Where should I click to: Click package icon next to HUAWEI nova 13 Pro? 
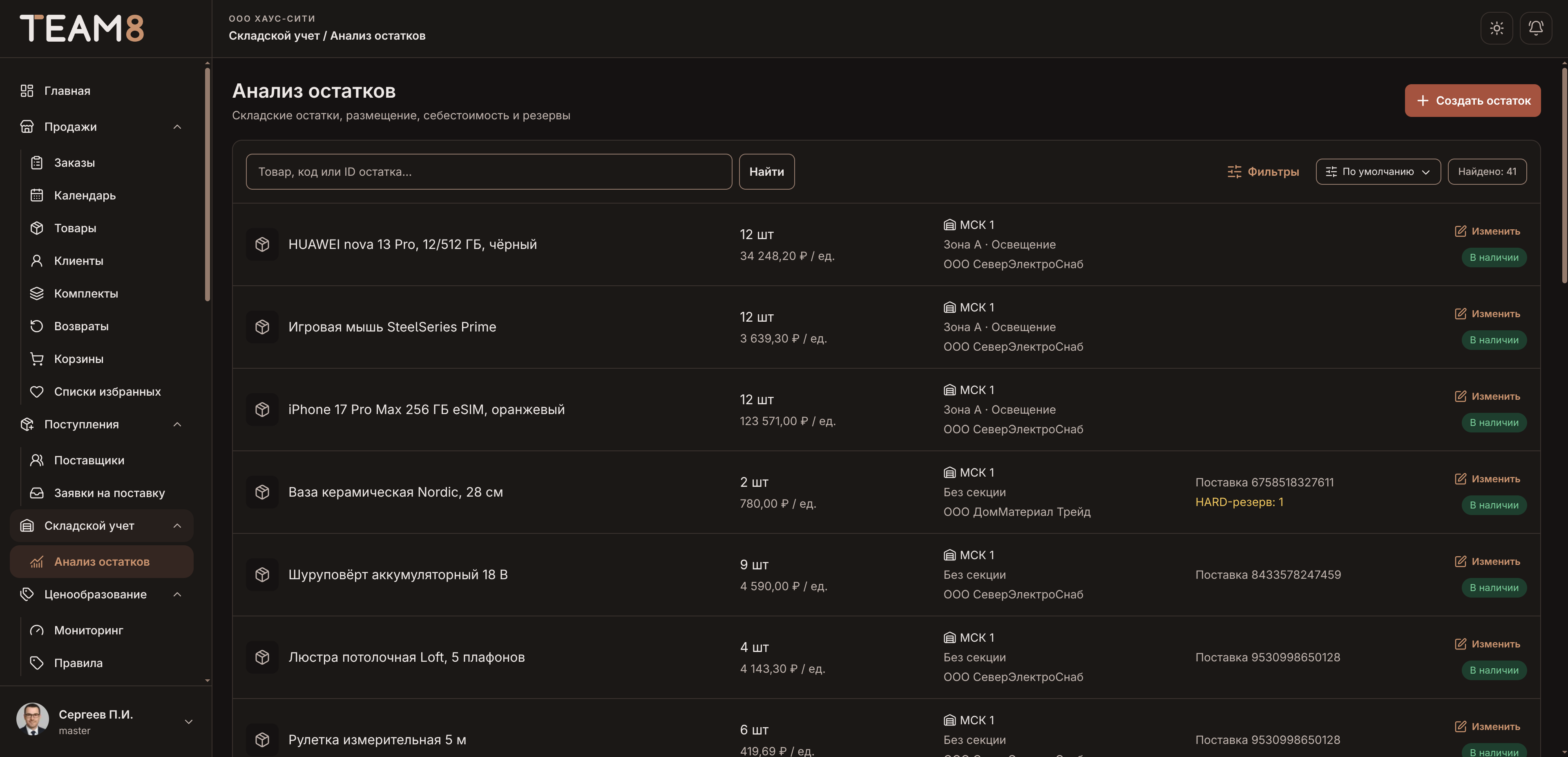tap(262, 244)
